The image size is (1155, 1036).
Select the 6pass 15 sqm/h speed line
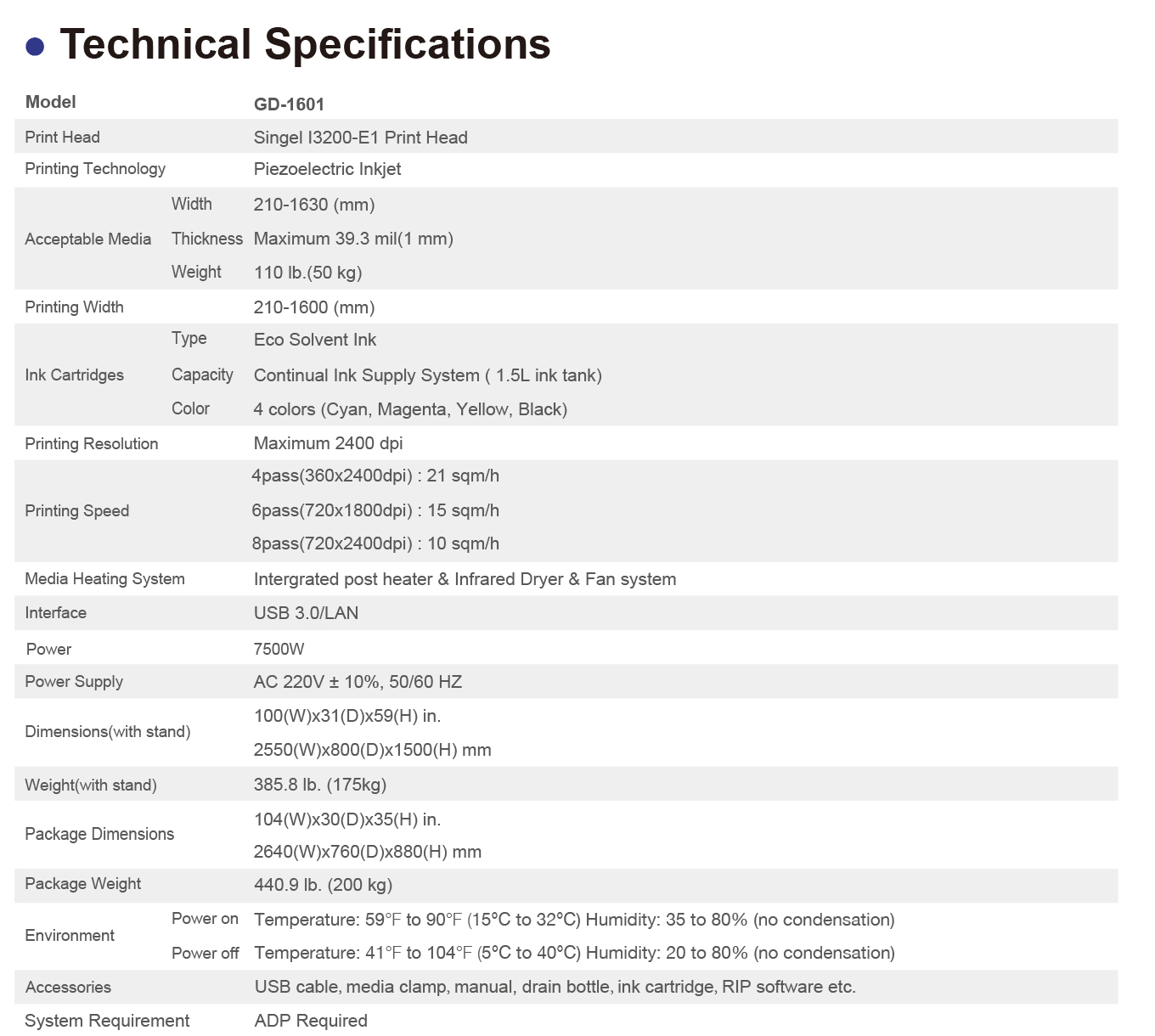point(375,510)
